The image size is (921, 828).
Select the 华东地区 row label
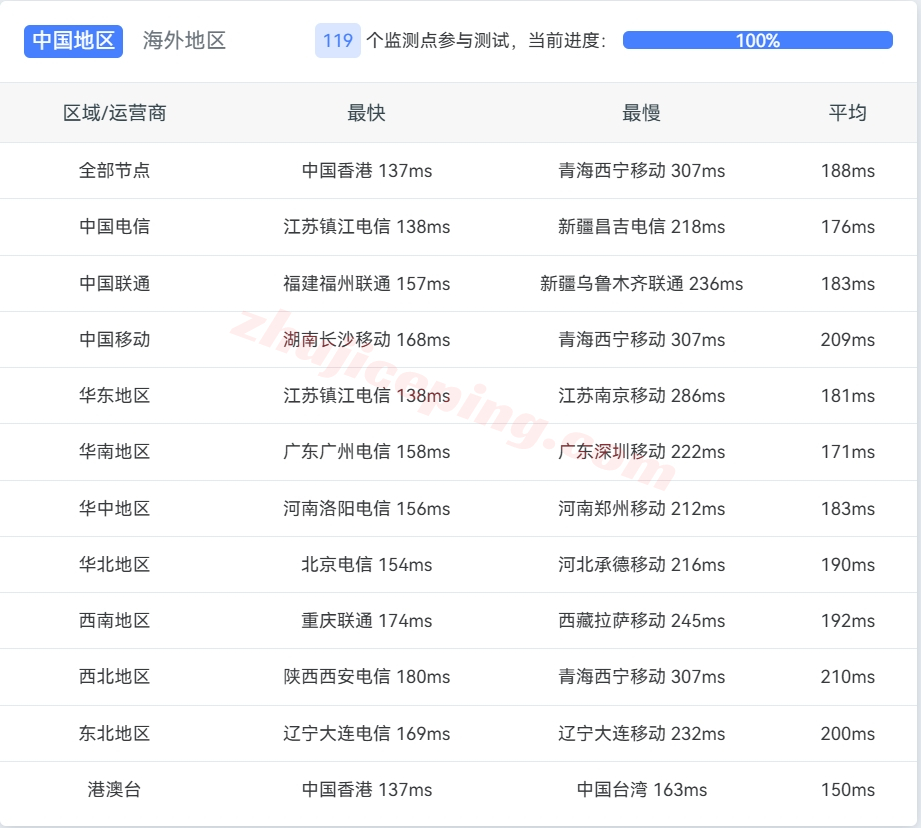click(x=115, y=396)
